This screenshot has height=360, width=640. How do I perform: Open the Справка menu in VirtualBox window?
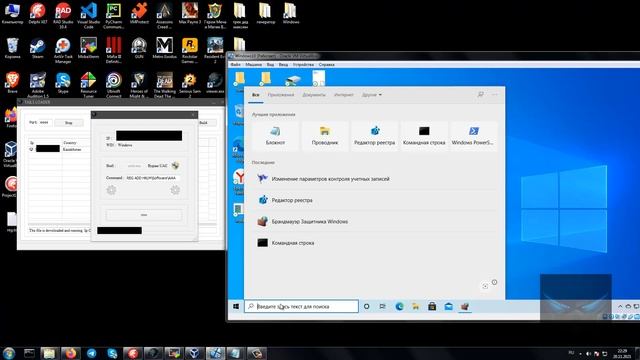(x=327, y=64)
